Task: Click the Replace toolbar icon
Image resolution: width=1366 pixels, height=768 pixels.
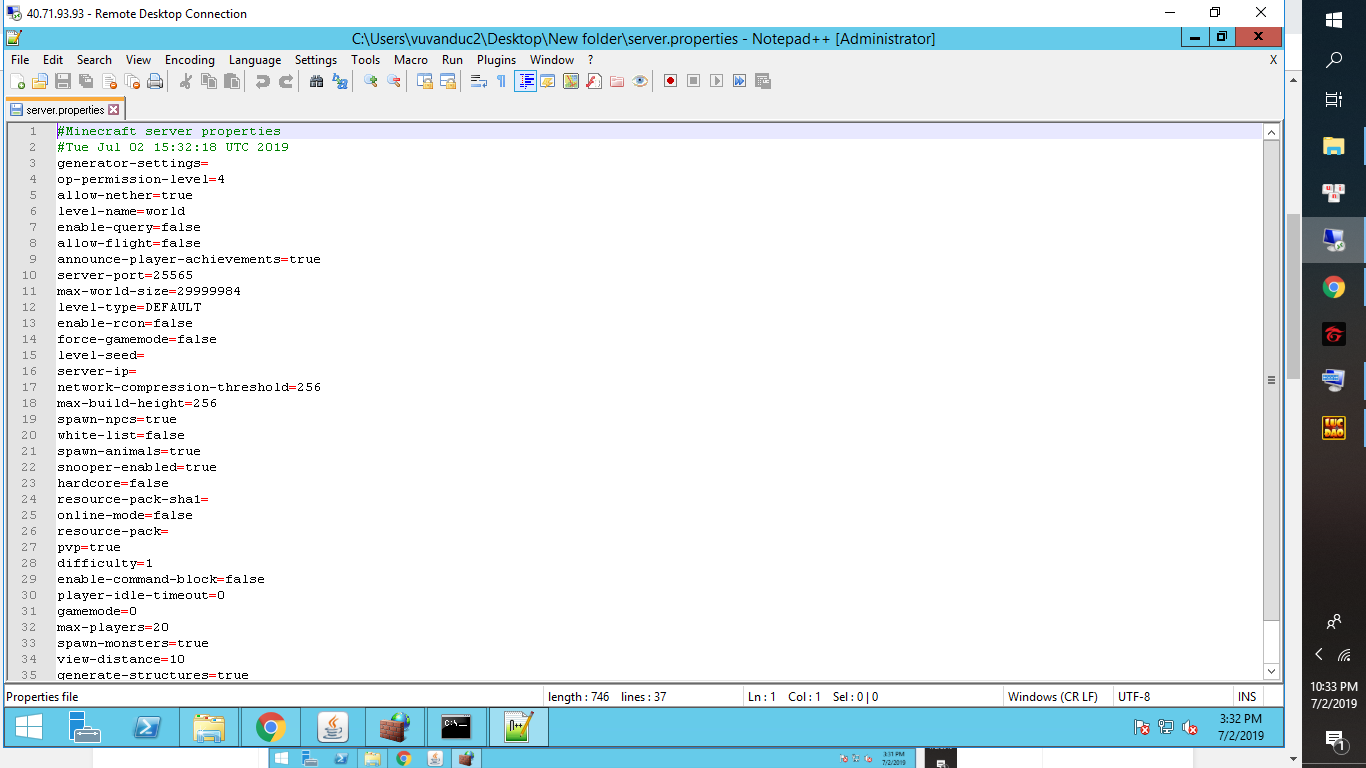Action: (340, 81)
